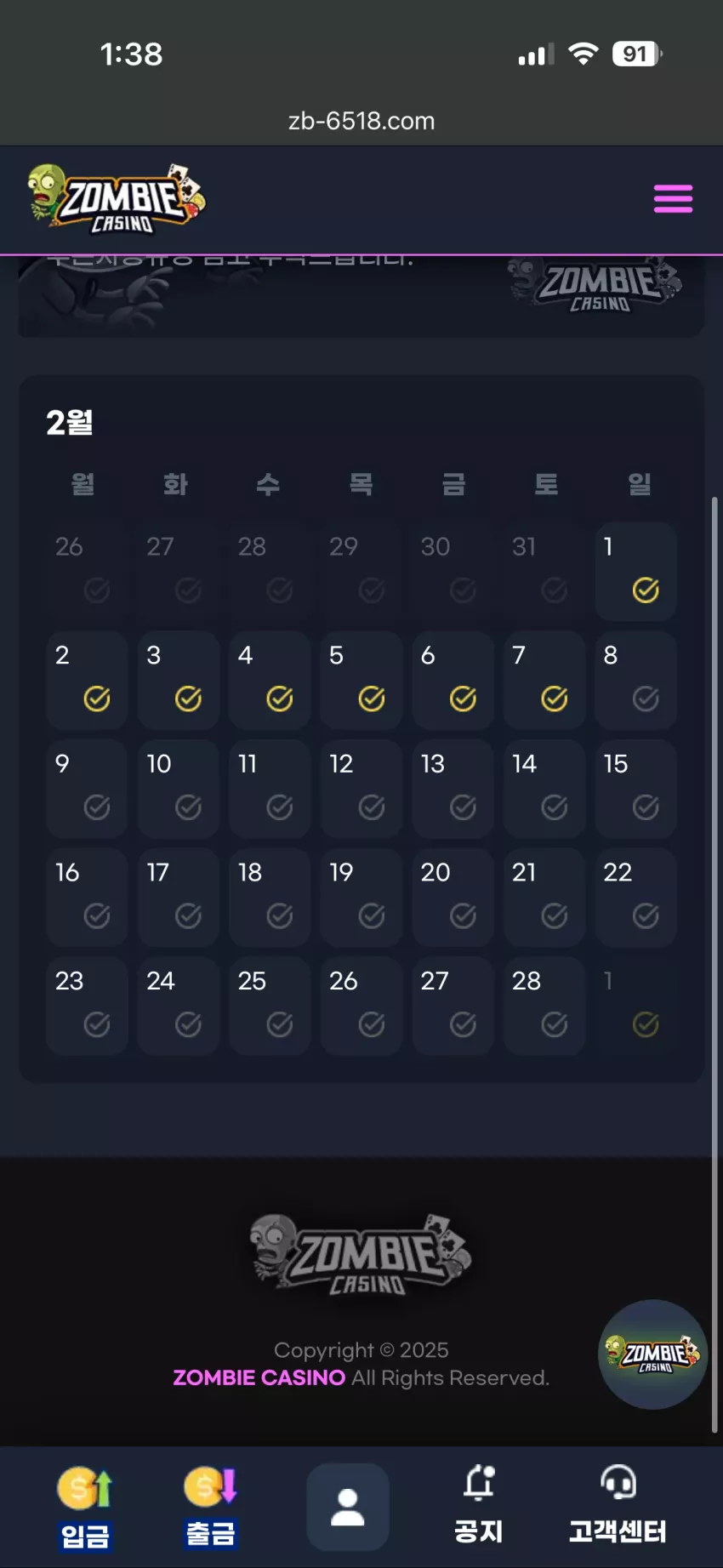
Task: Select calendar day 12
Action: pyautogui.click(x=361, y=789)
